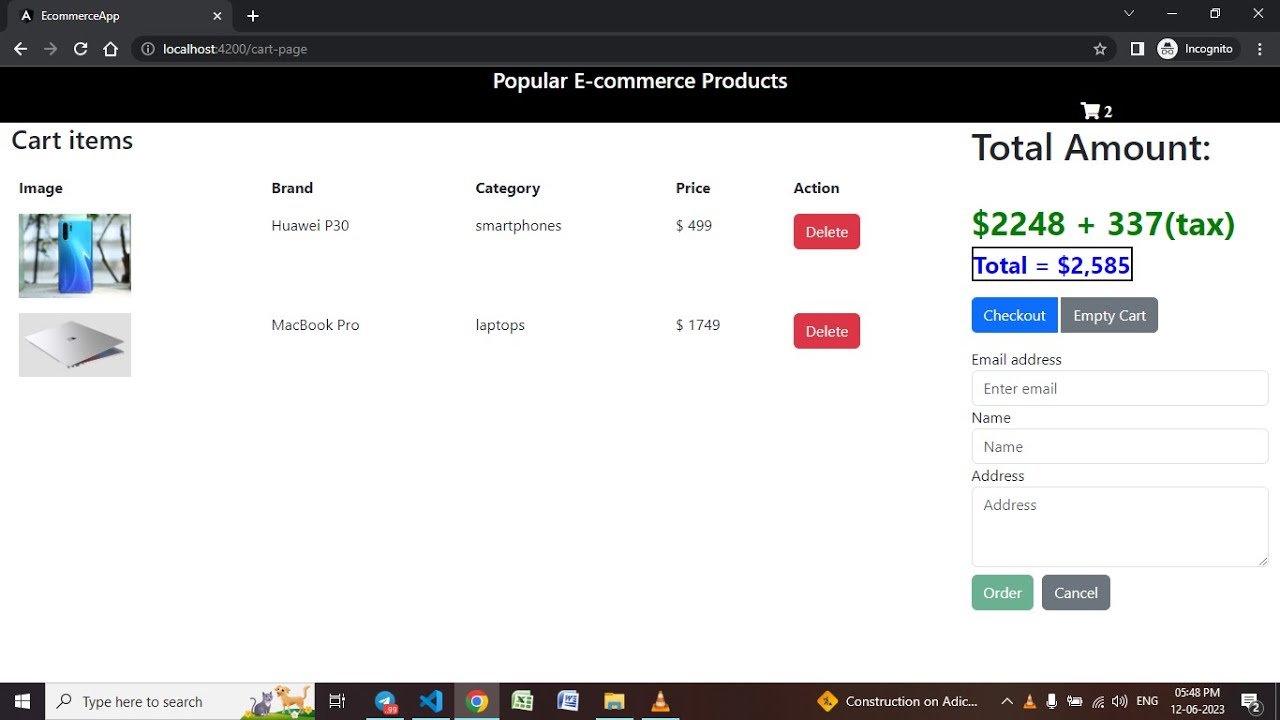The image size is (1280, 720).
Task: Close the EcommerceApp tab
Action: point(217,16)
